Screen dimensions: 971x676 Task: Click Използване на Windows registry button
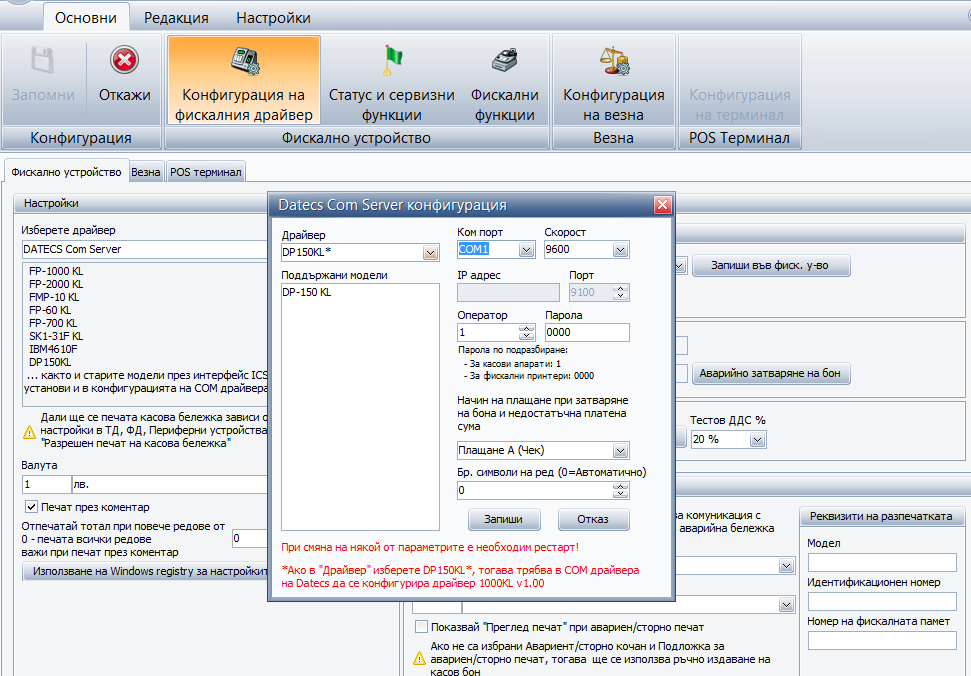coord(146,571)
